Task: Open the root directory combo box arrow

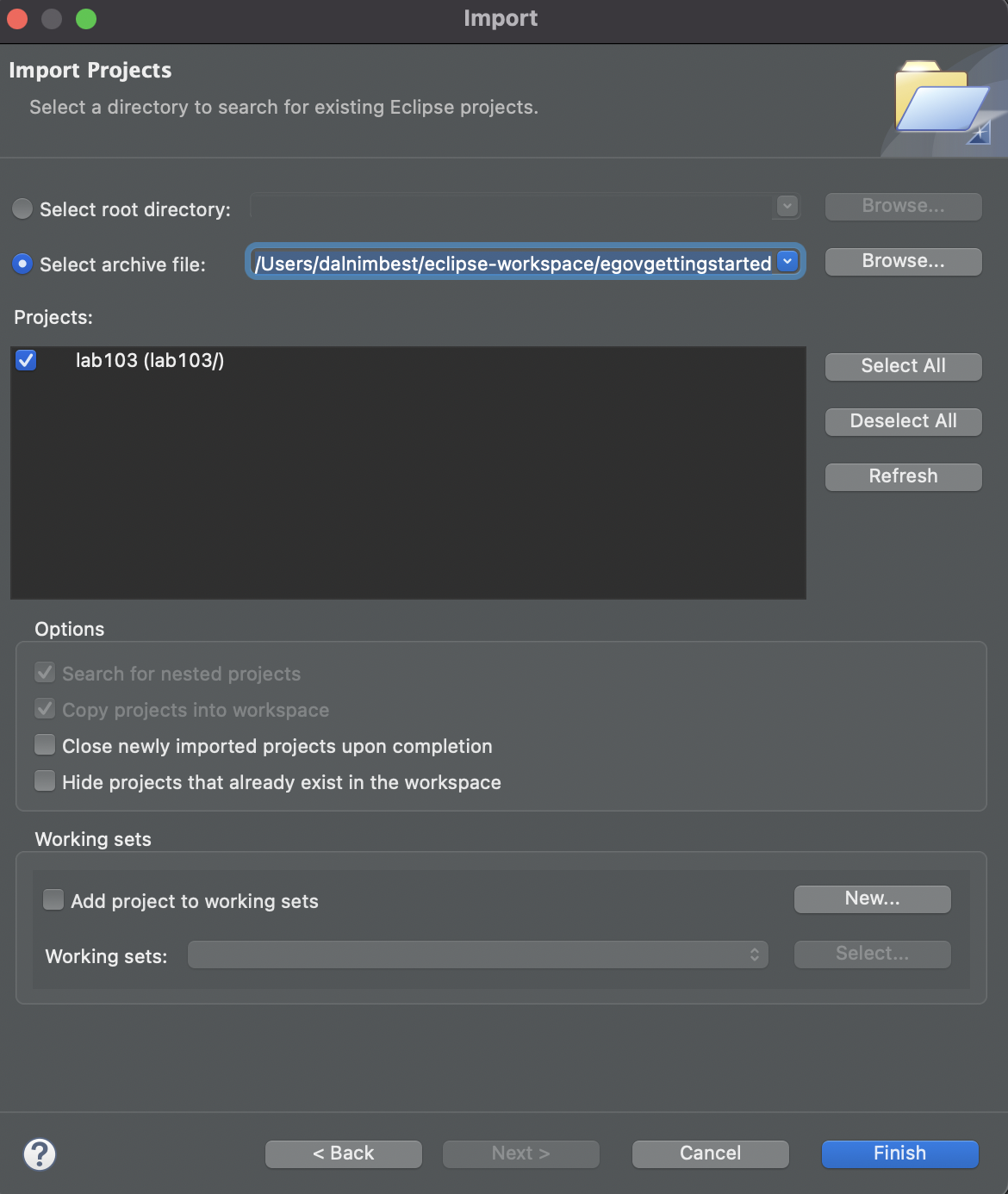Action: click(787, 206)
